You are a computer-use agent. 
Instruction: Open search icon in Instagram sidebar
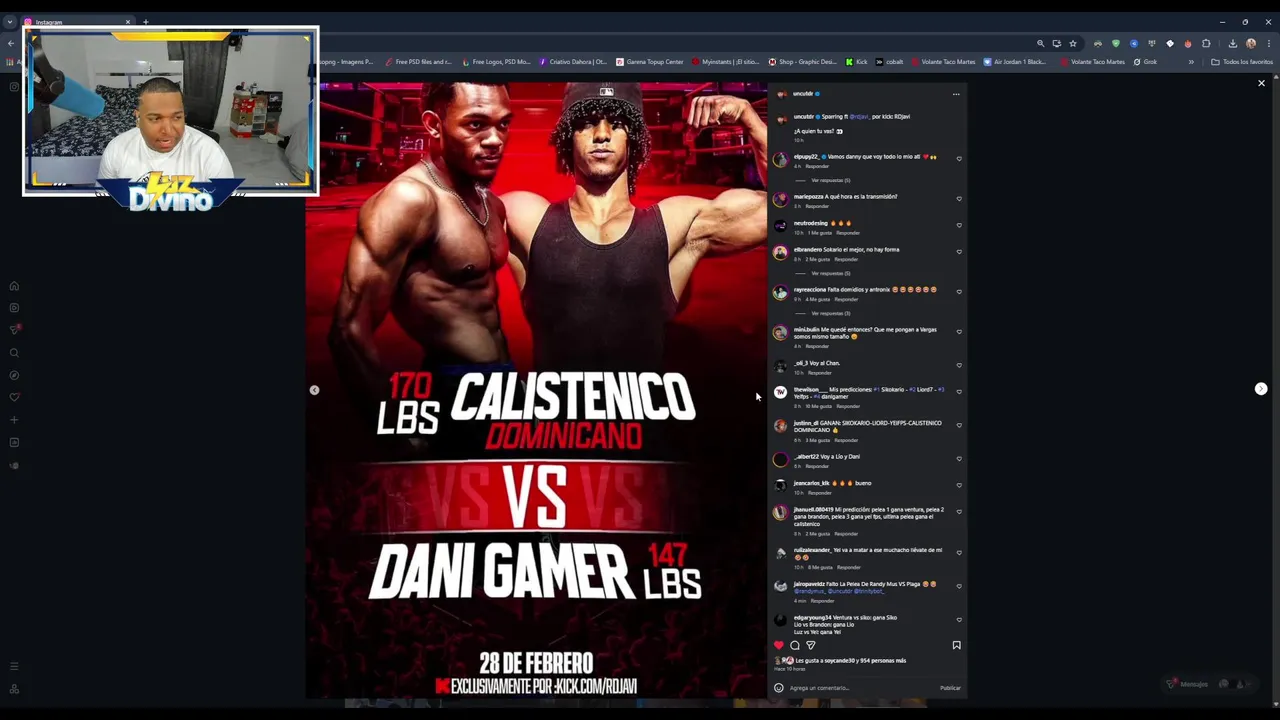(x=14, y=353)
